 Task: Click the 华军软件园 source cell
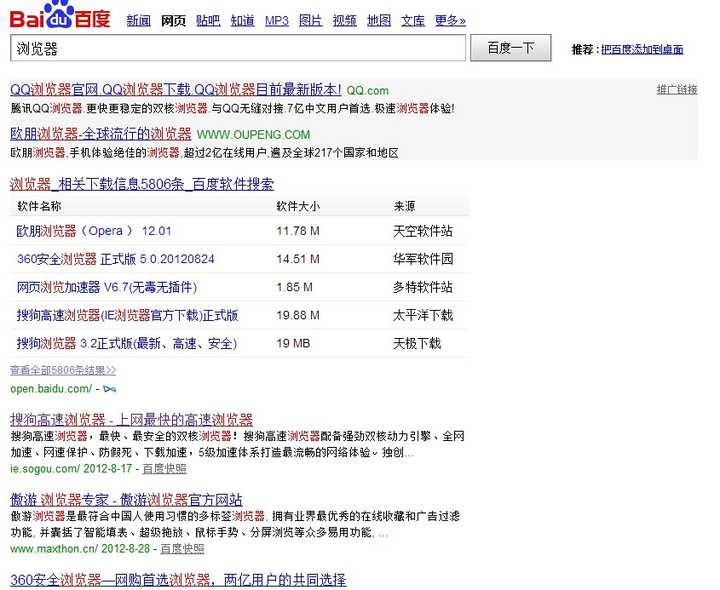click(x=423, y=259)
